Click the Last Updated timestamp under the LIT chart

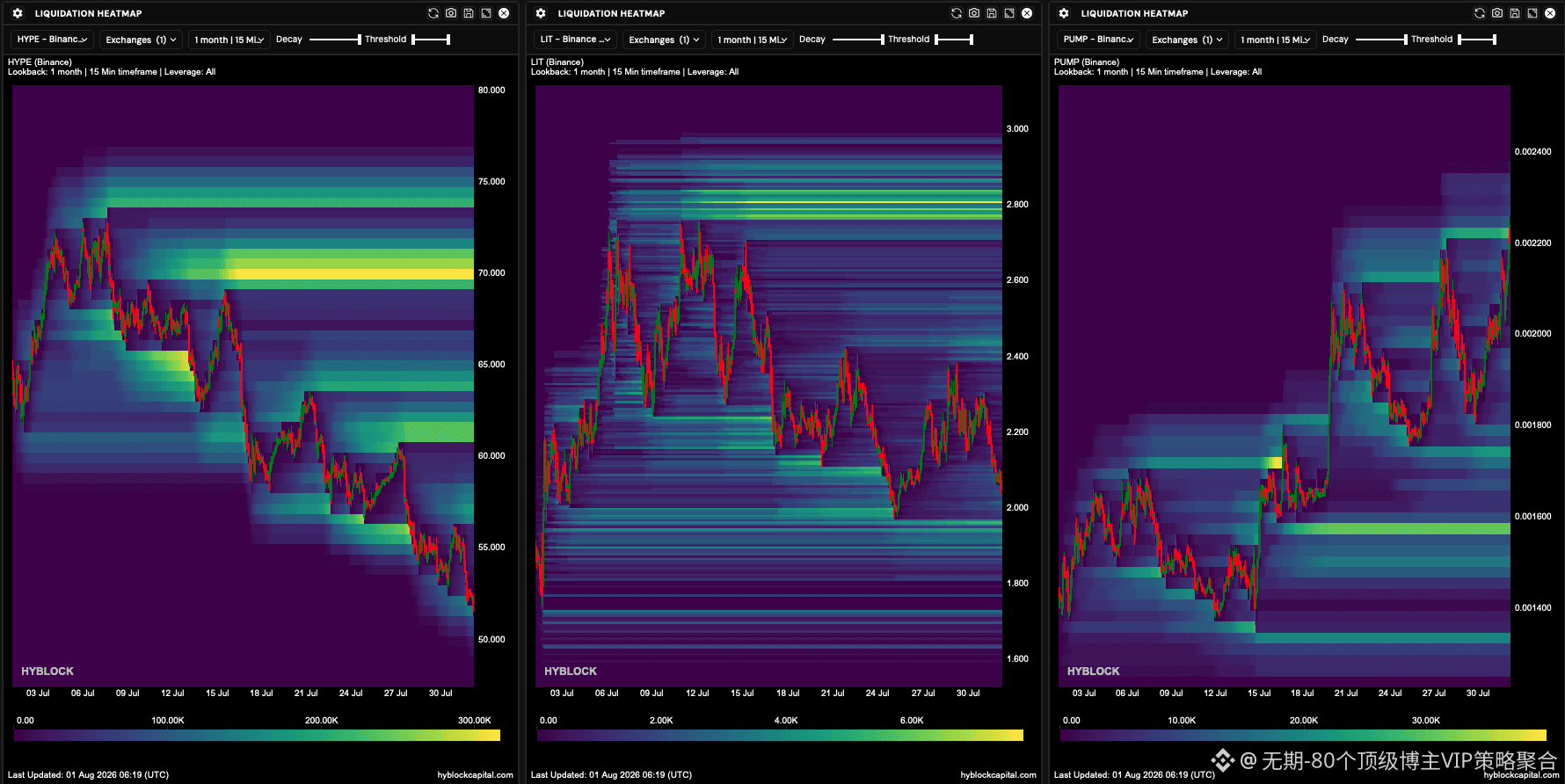pos(611,775)
